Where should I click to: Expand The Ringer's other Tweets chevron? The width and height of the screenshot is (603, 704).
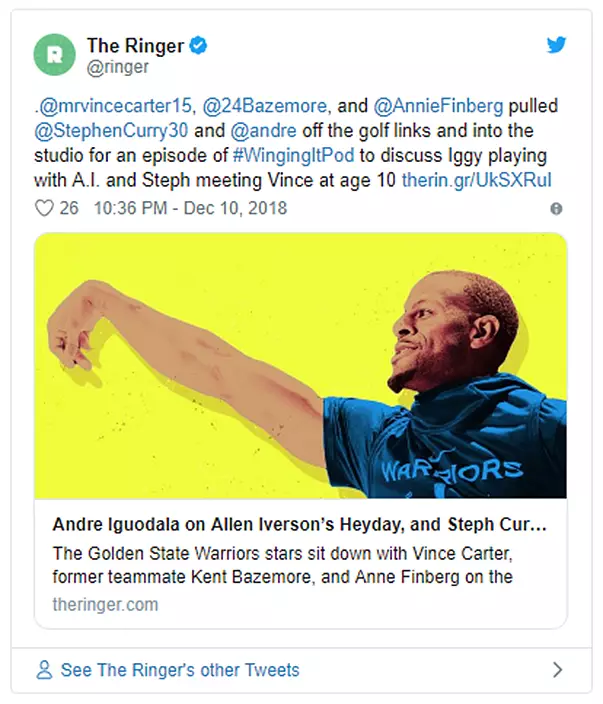(x=557, y=670)
